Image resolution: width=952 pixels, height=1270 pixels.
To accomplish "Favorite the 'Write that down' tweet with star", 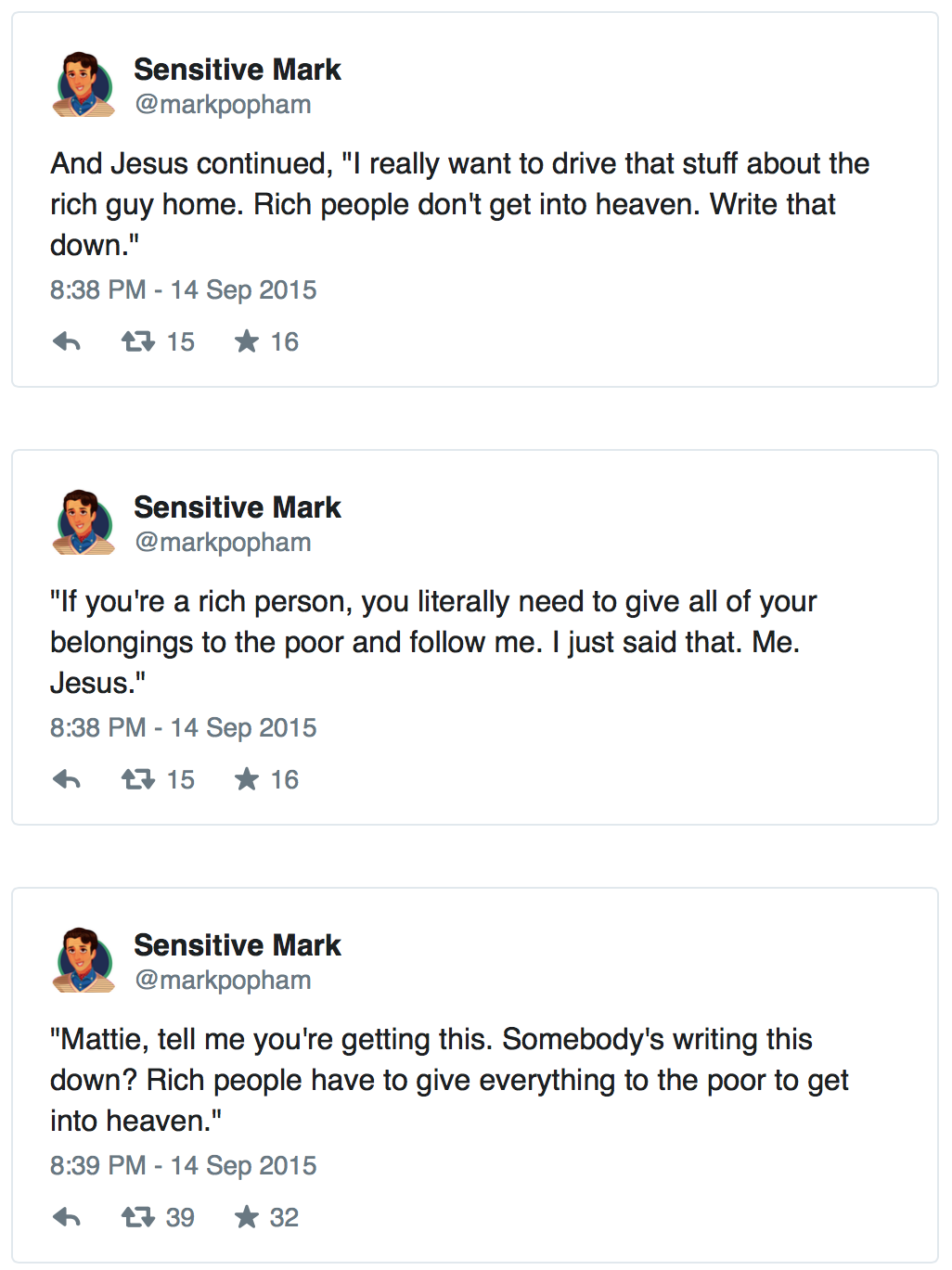I will coord(247,341).
